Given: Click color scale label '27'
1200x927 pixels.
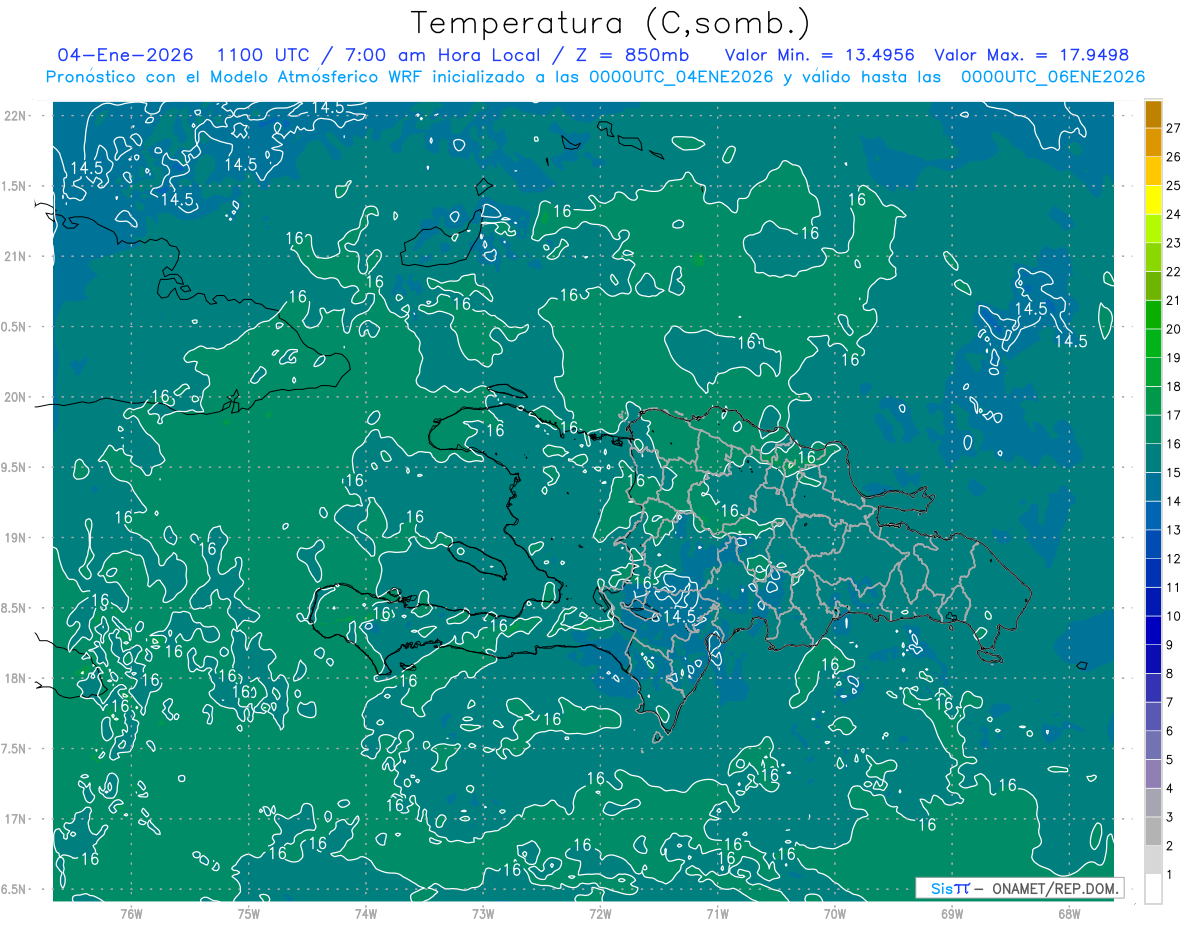Looking at the screenshot, I should (x=1174, y=128).
